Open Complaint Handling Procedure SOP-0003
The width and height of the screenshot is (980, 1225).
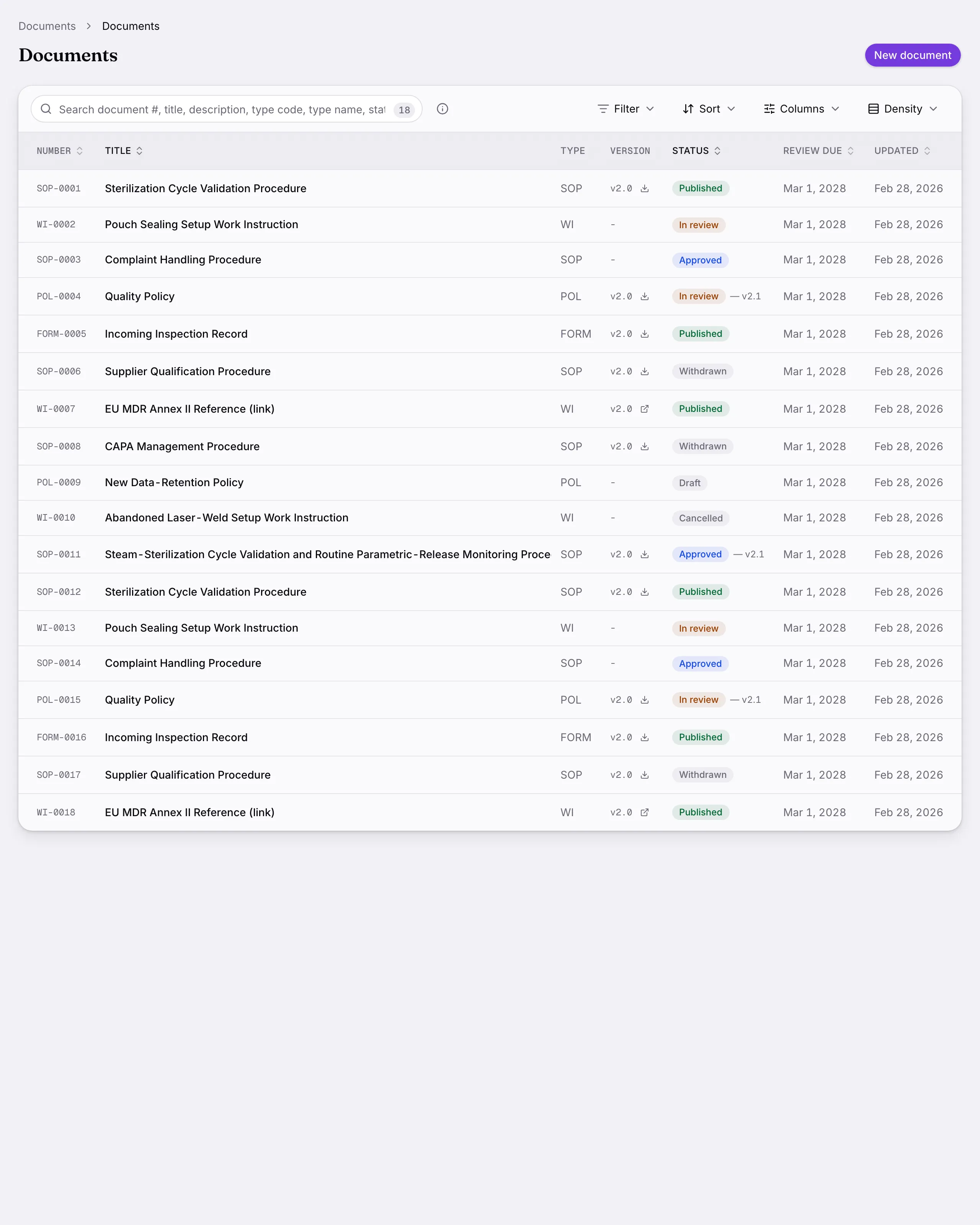coord(183,260)
